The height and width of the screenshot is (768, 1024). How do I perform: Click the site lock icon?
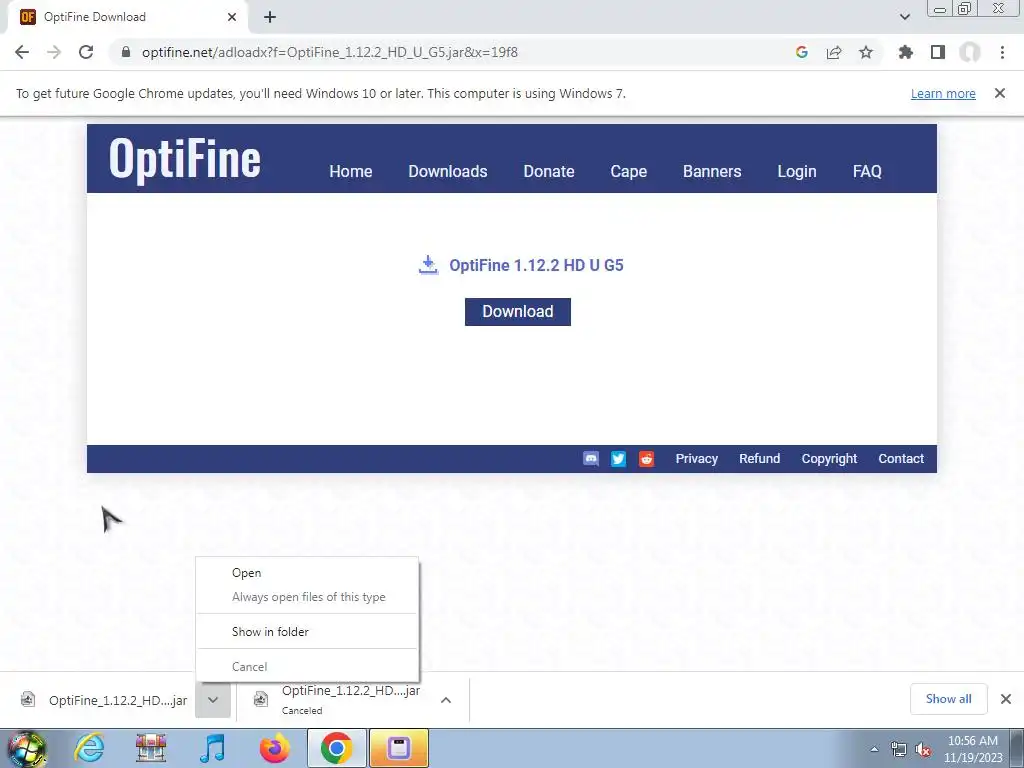tap(126, 52)
